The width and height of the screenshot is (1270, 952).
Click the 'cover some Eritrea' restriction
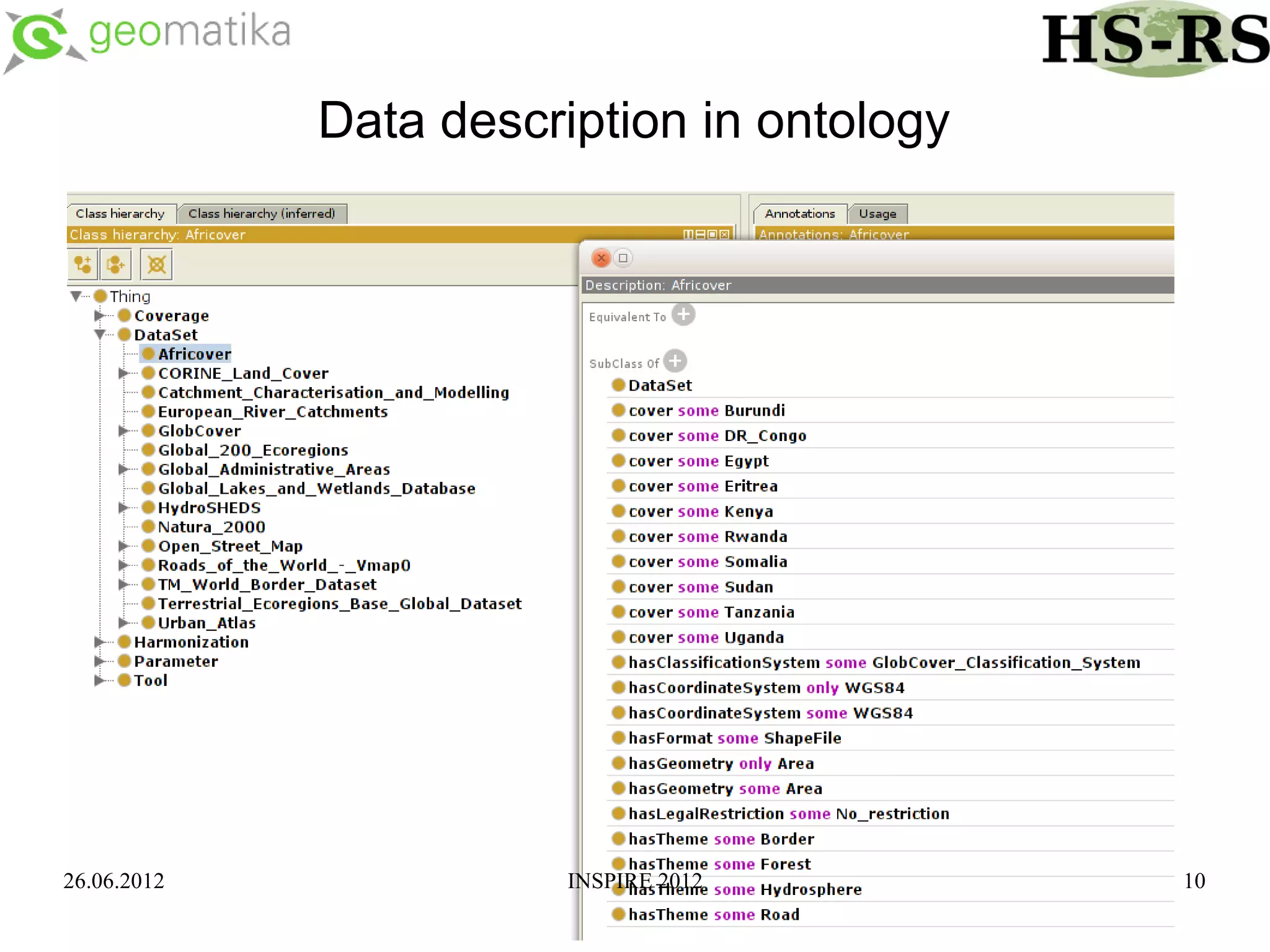tap(890, 486)
